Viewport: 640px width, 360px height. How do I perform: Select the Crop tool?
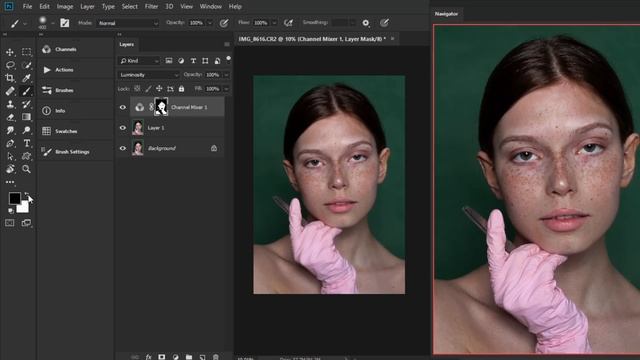click(10, 78)
